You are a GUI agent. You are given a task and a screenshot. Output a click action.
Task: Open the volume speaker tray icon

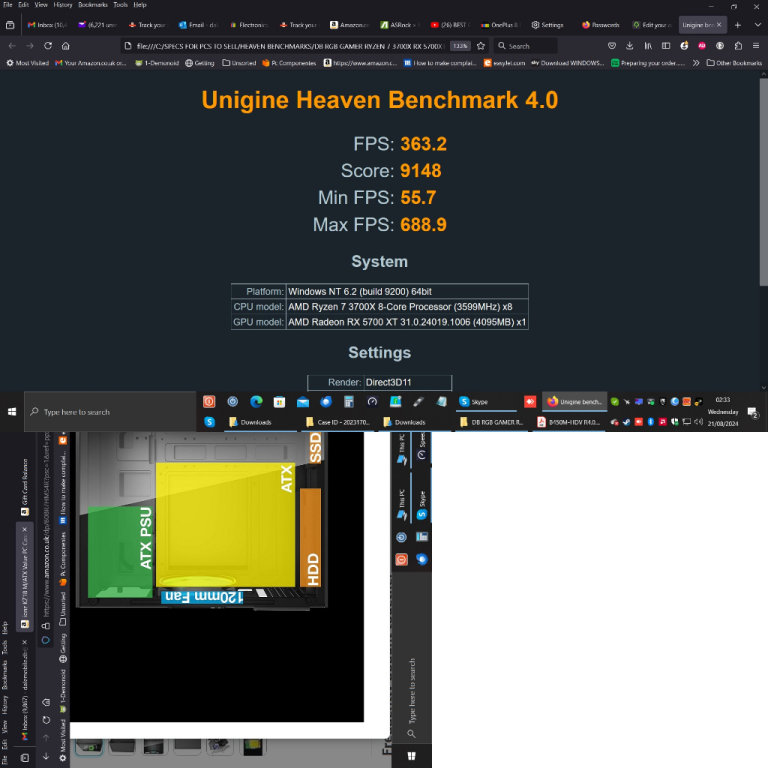tap(698, 422)
